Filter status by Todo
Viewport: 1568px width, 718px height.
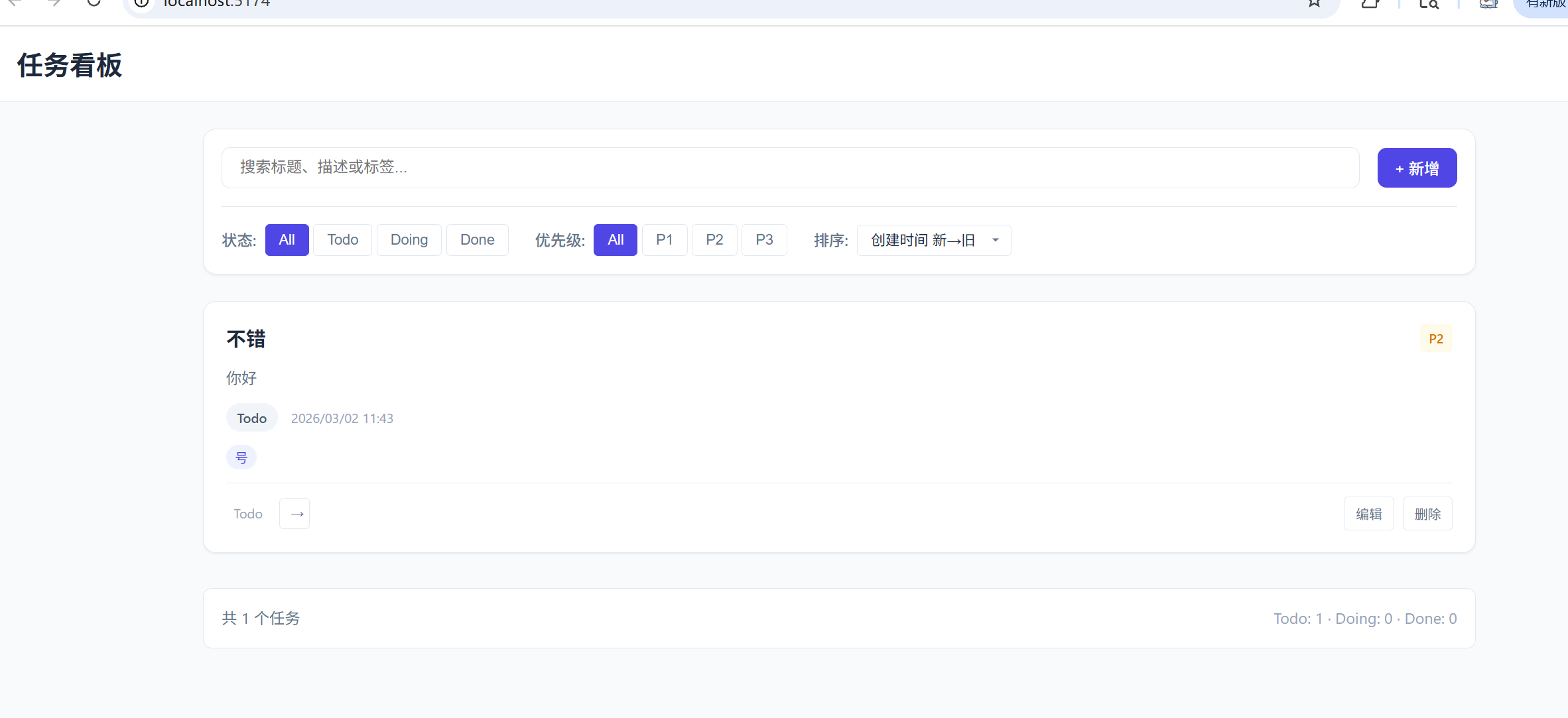(x=342, y=240)
